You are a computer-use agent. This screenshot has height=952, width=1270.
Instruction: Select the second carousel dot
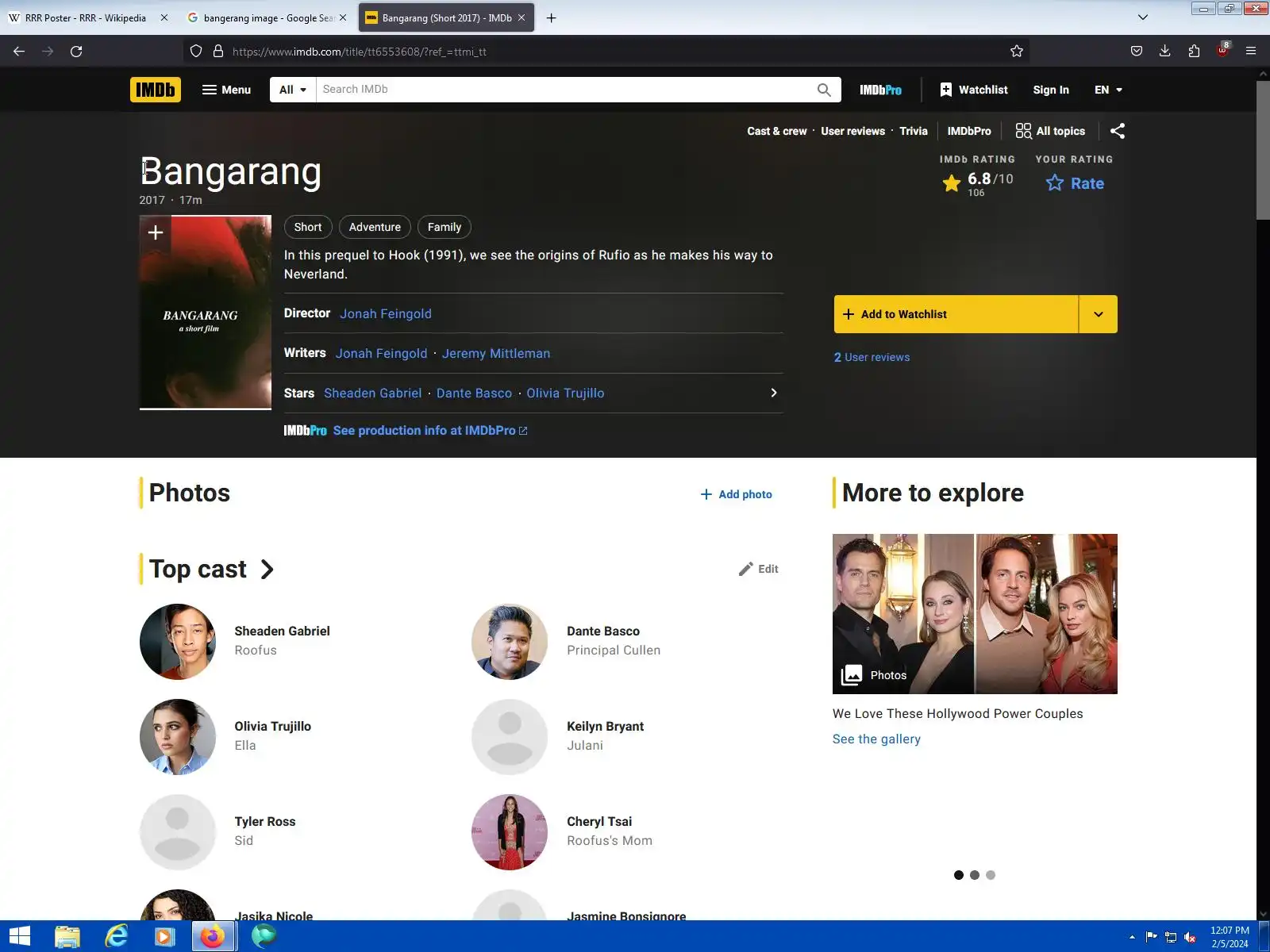pyautogui.click(x=975, y=875)
